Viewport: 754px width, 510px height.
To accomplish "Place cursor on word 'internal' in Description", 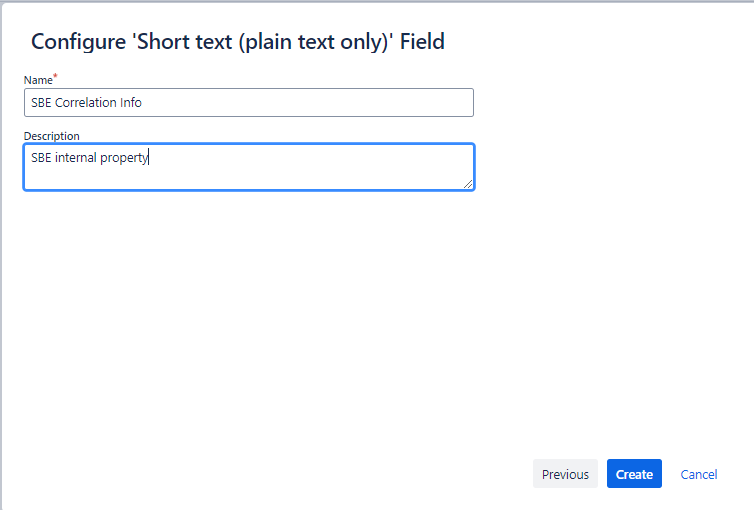I will [x=75, y=158].
